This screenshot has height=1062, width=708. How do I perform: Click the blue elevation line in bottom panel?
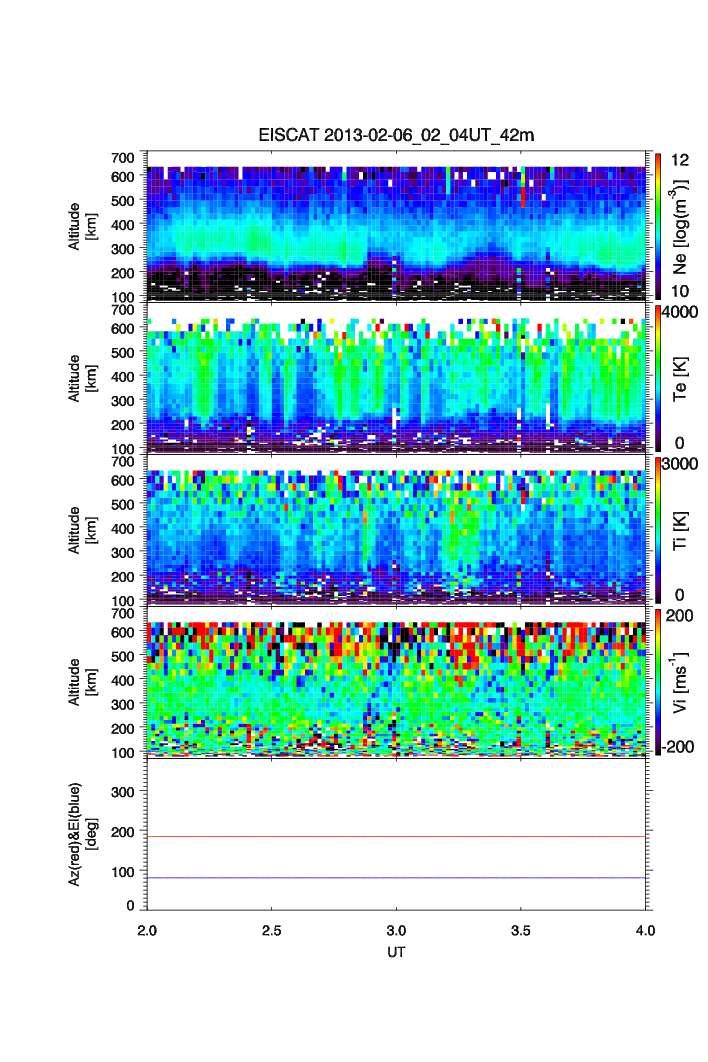396,878
